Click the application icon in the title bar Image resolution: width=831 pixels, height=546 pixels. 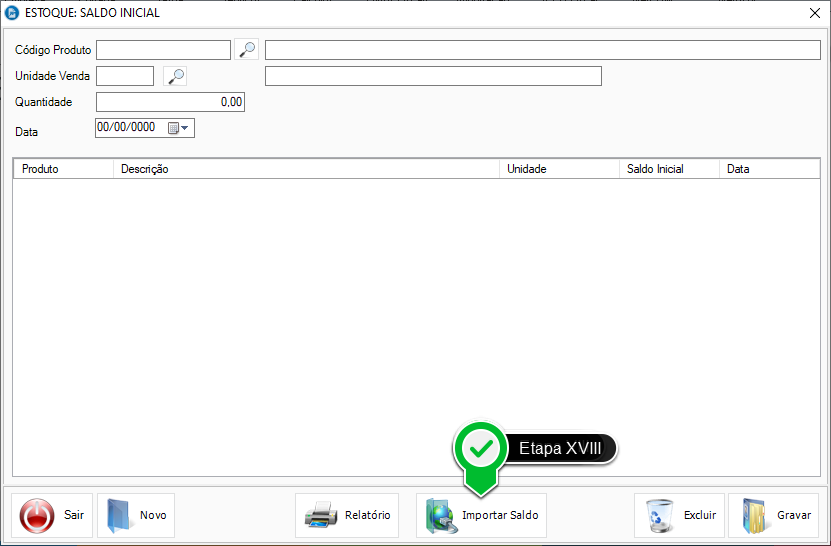click(12, 13)
